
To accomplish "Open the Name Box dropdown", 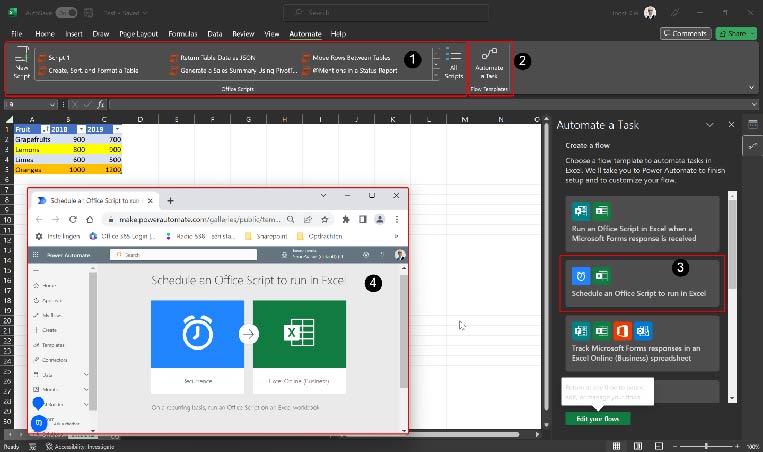I will click(53, 105).
